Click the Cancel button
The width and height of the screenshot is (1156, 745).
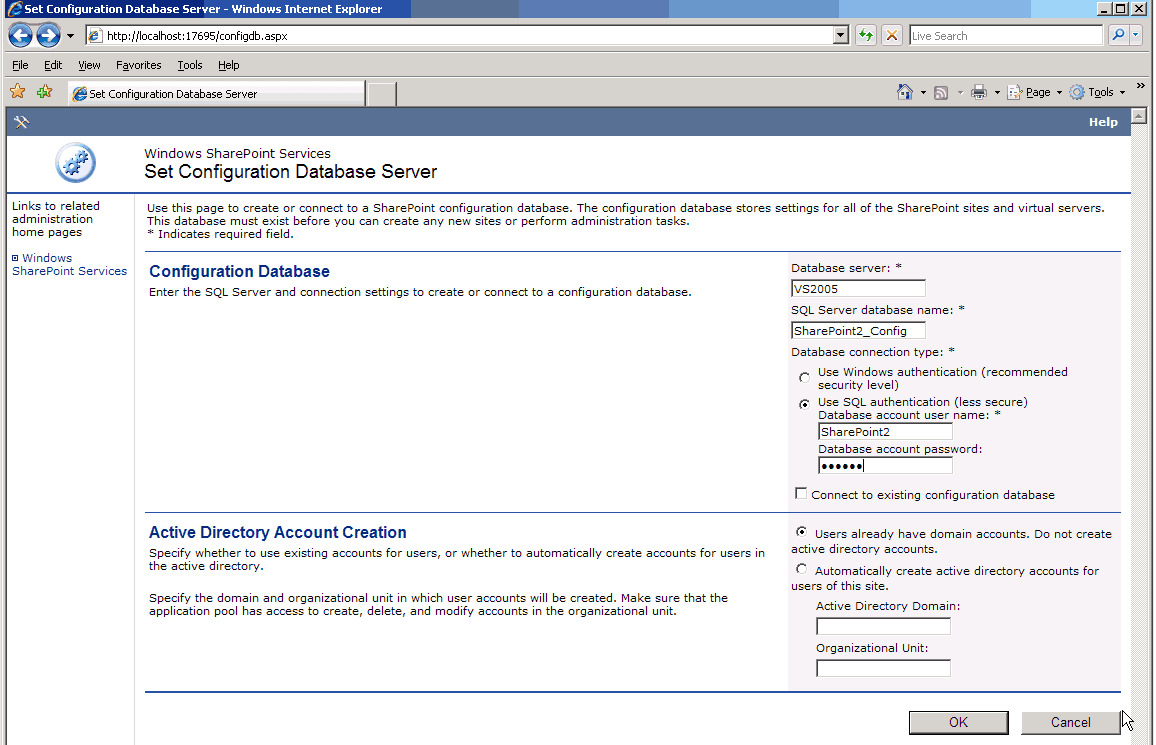click(x=1070, y=722)
